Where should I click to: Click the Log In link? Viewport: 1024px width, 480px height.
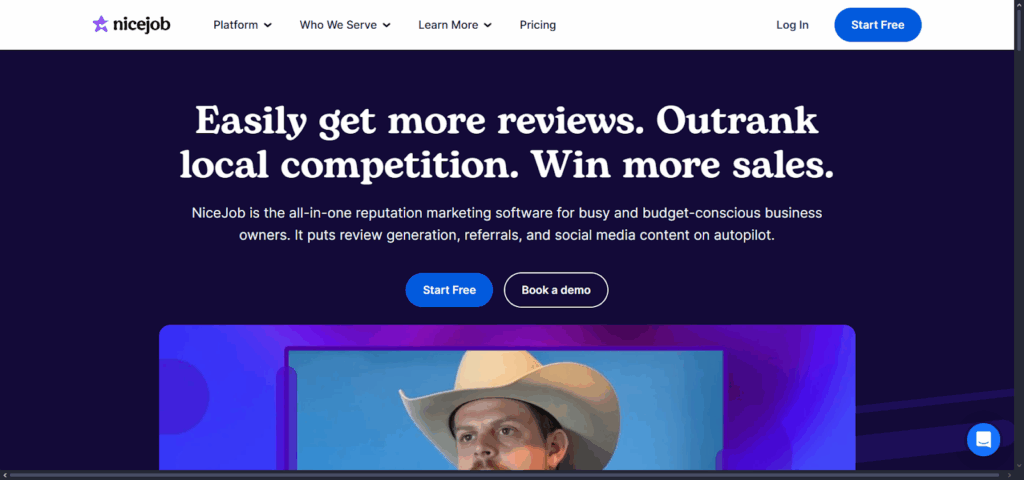pos(792,25)
